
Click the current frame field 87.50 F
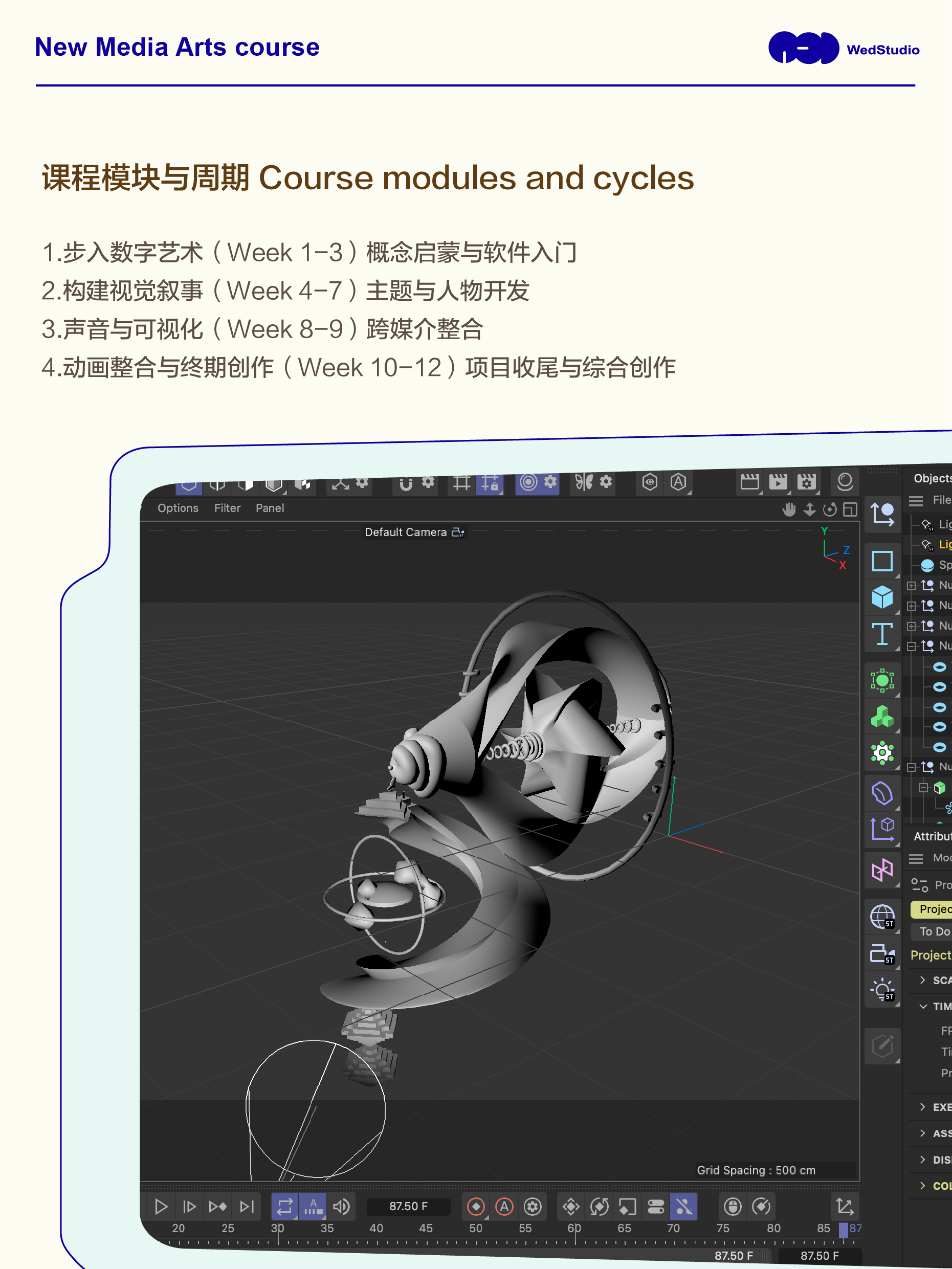[x=408, y=1207]
